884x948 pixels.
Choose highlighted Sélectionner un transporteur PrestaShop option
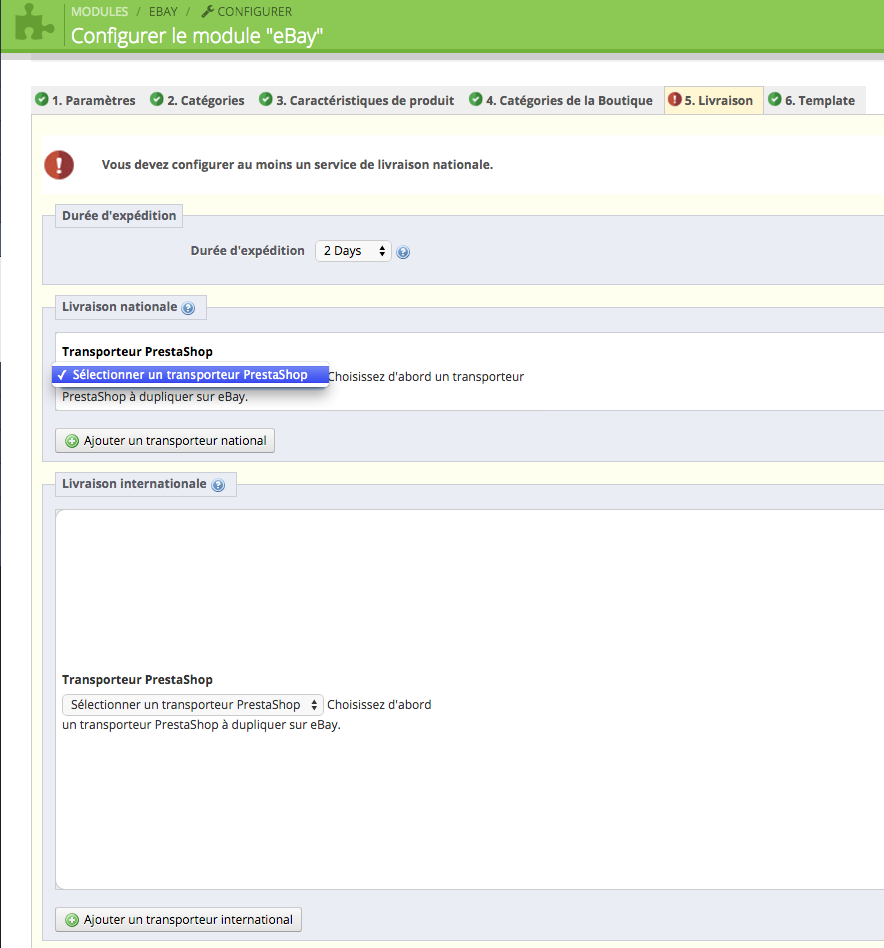190,375
